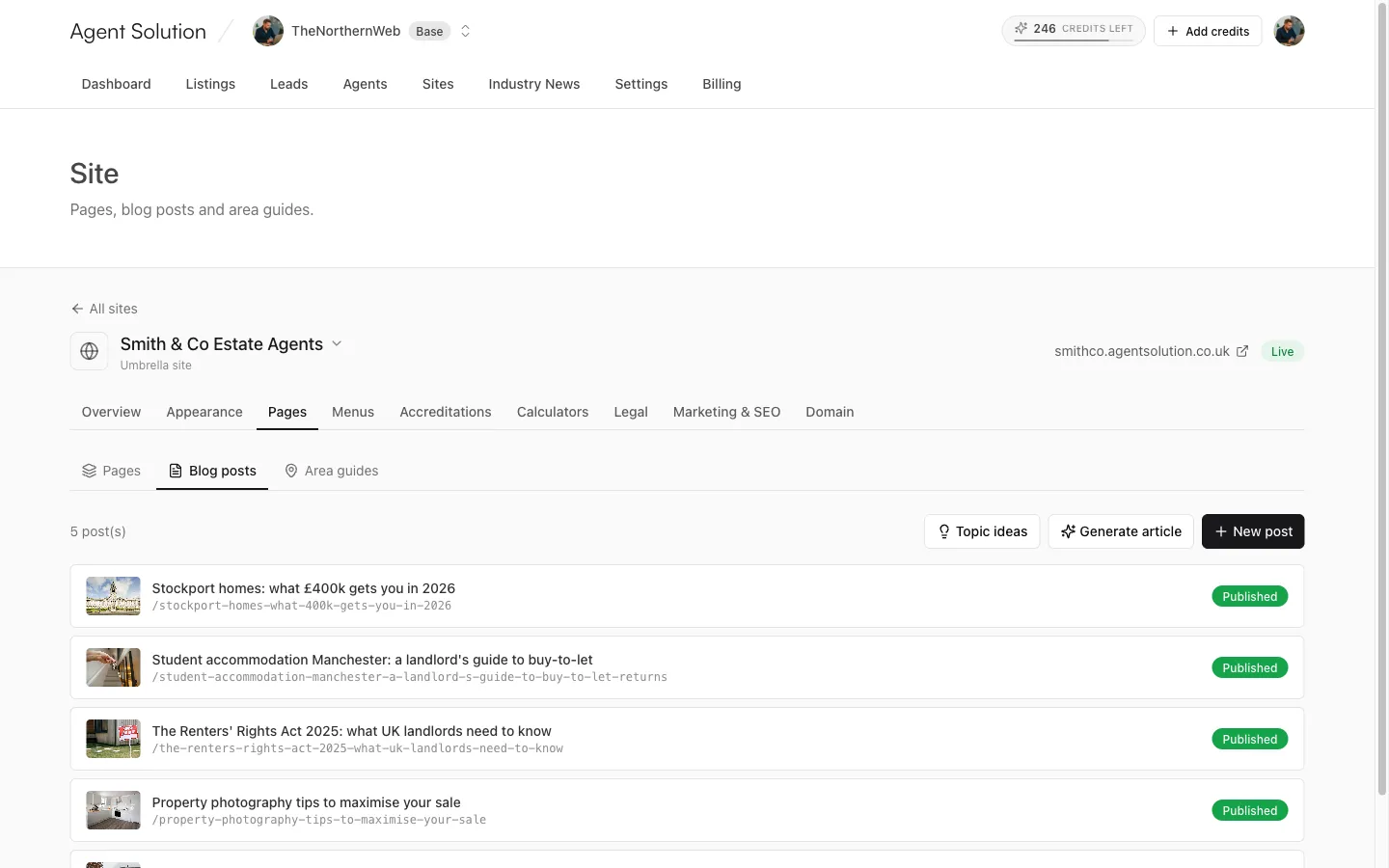Open Settings in top navigation
Viewport: 1389px width, 868px height.
pos(641,84)
